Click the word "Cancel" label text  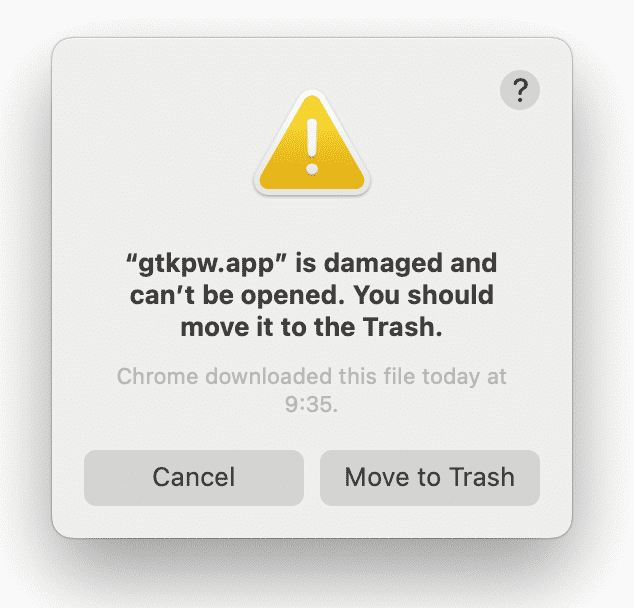[x=194, y=477]
